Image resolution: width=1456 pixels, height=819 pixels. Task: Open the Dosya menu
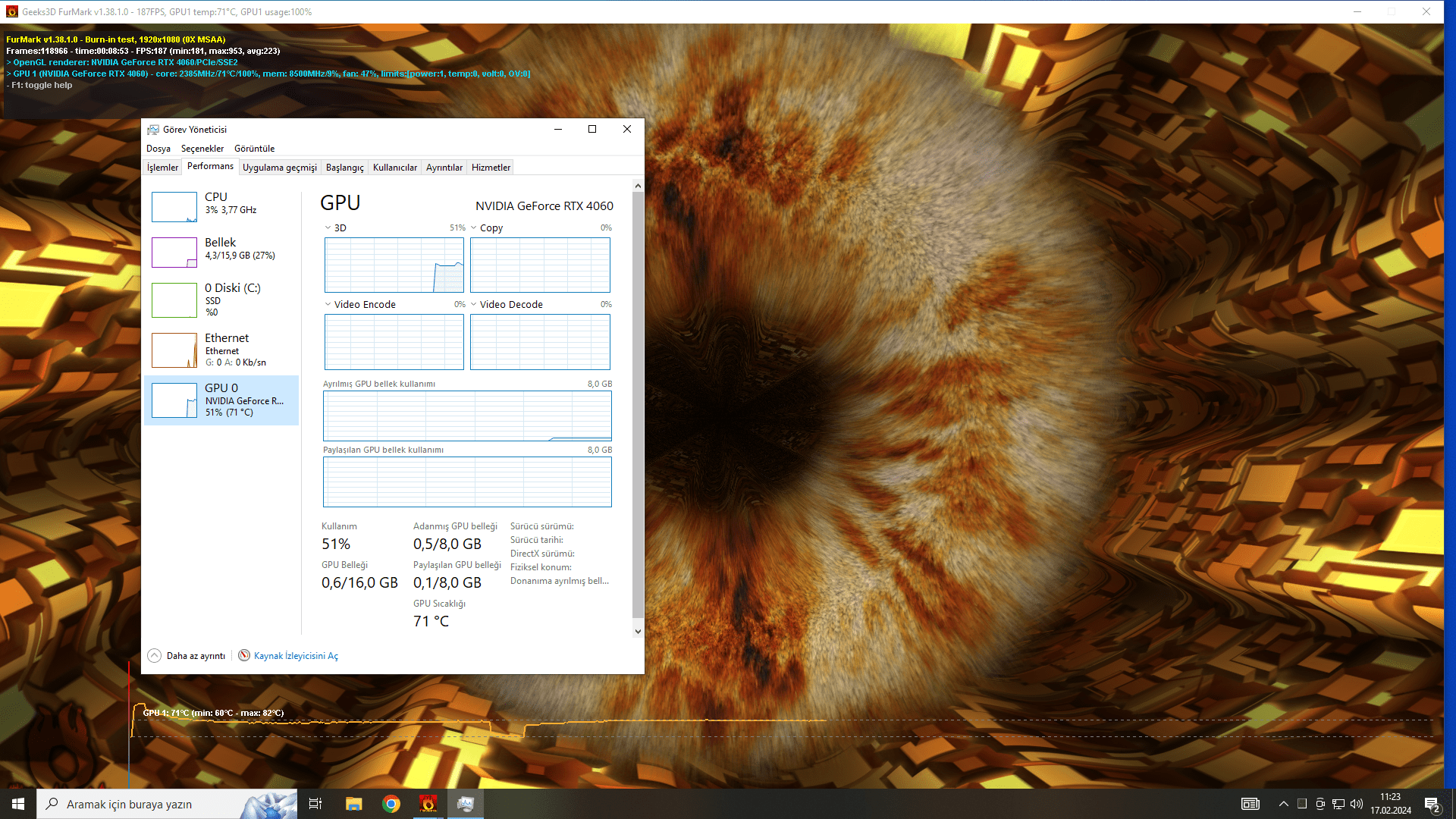tap(158, 149)
